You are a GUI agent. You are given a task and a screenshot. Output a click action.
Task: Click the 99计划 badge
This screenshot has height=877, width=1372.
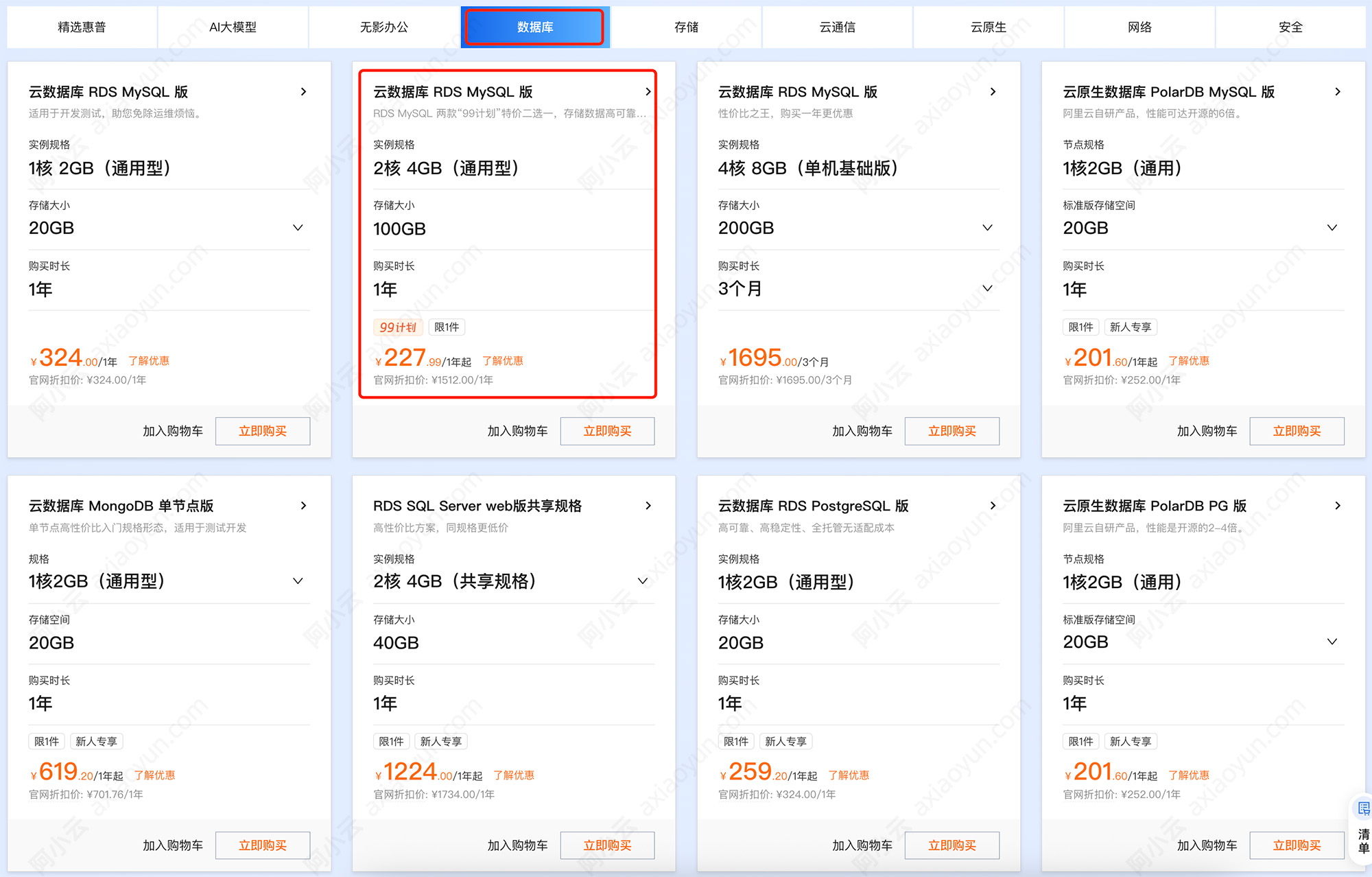(398, 327)
